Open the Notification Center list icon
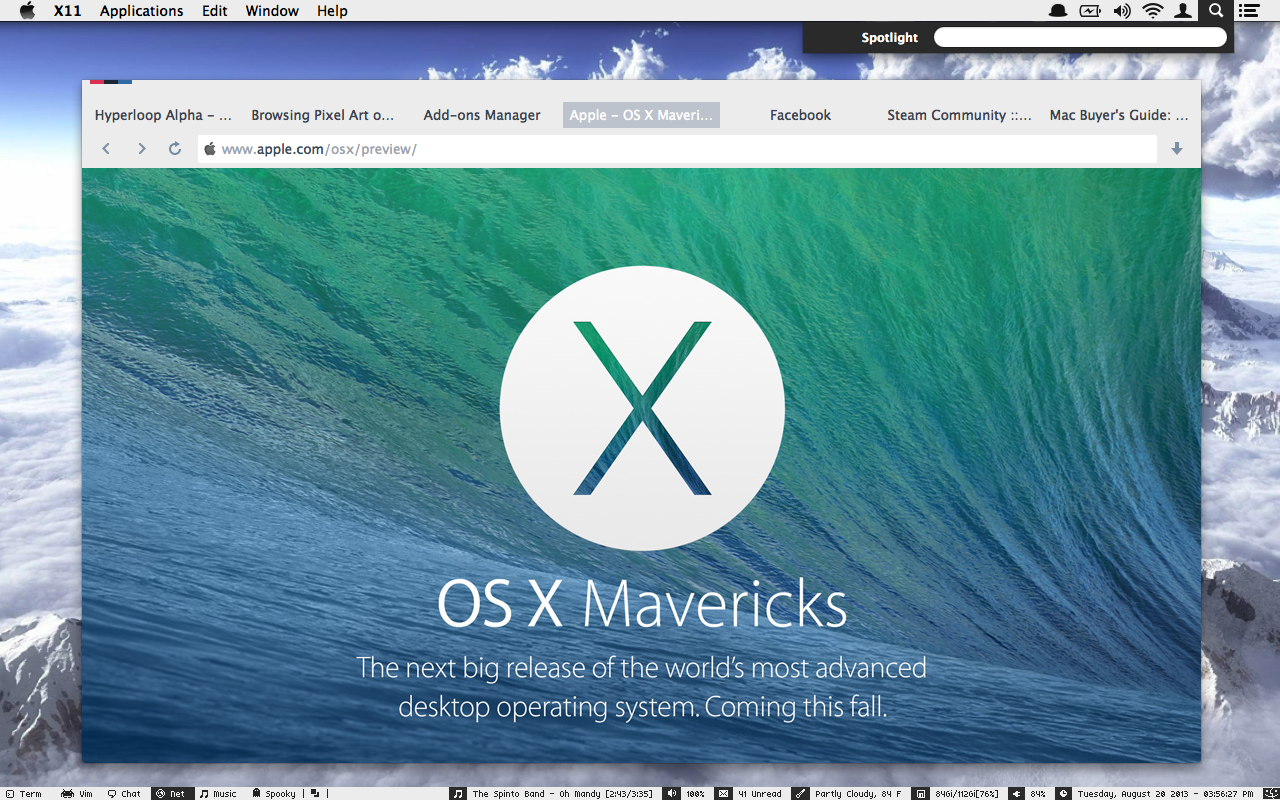This screenshot has height=800, width=1280. tap(1248, 11)
